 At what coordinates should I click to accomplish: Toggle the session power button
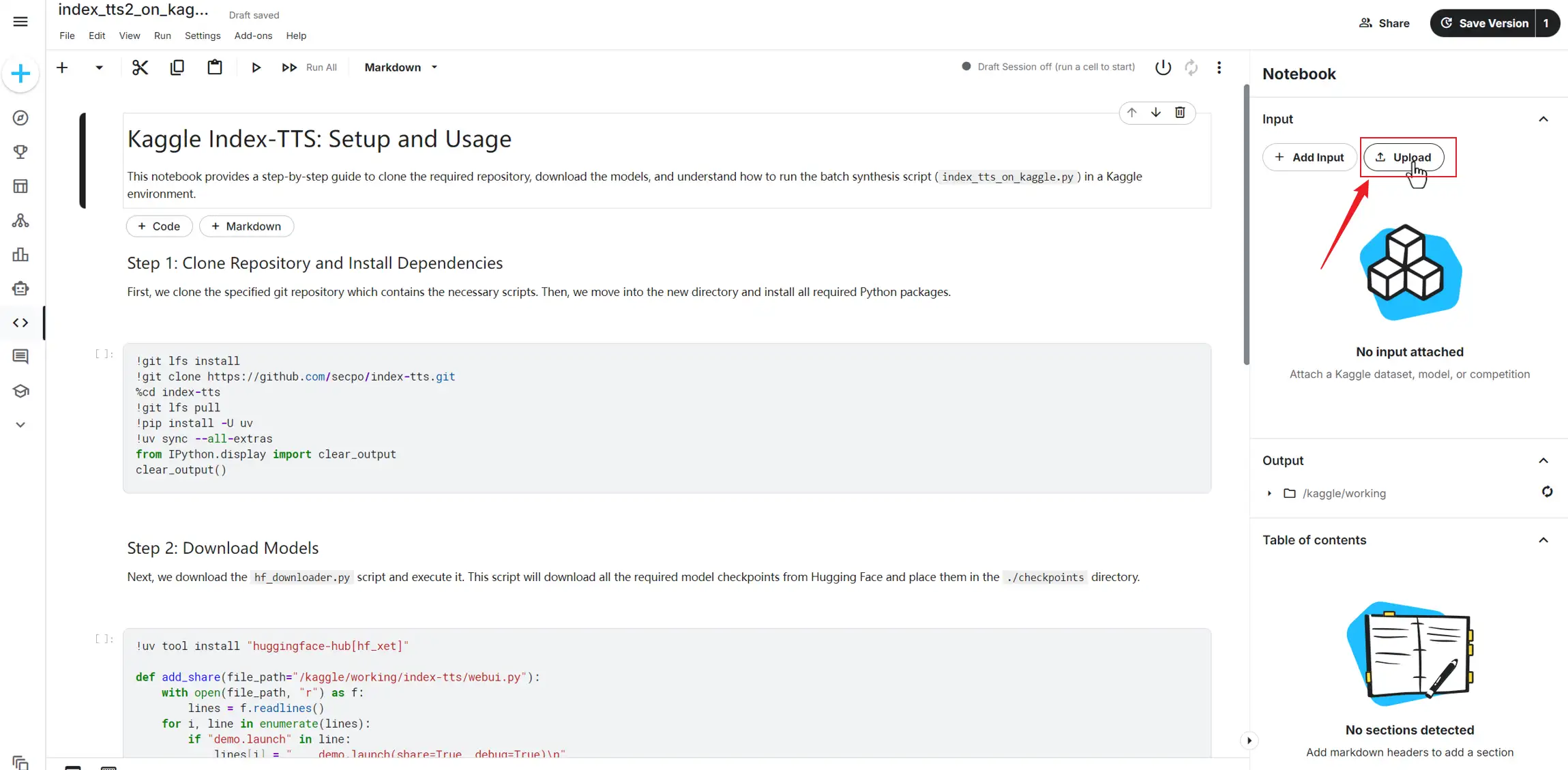point(1162,67)
